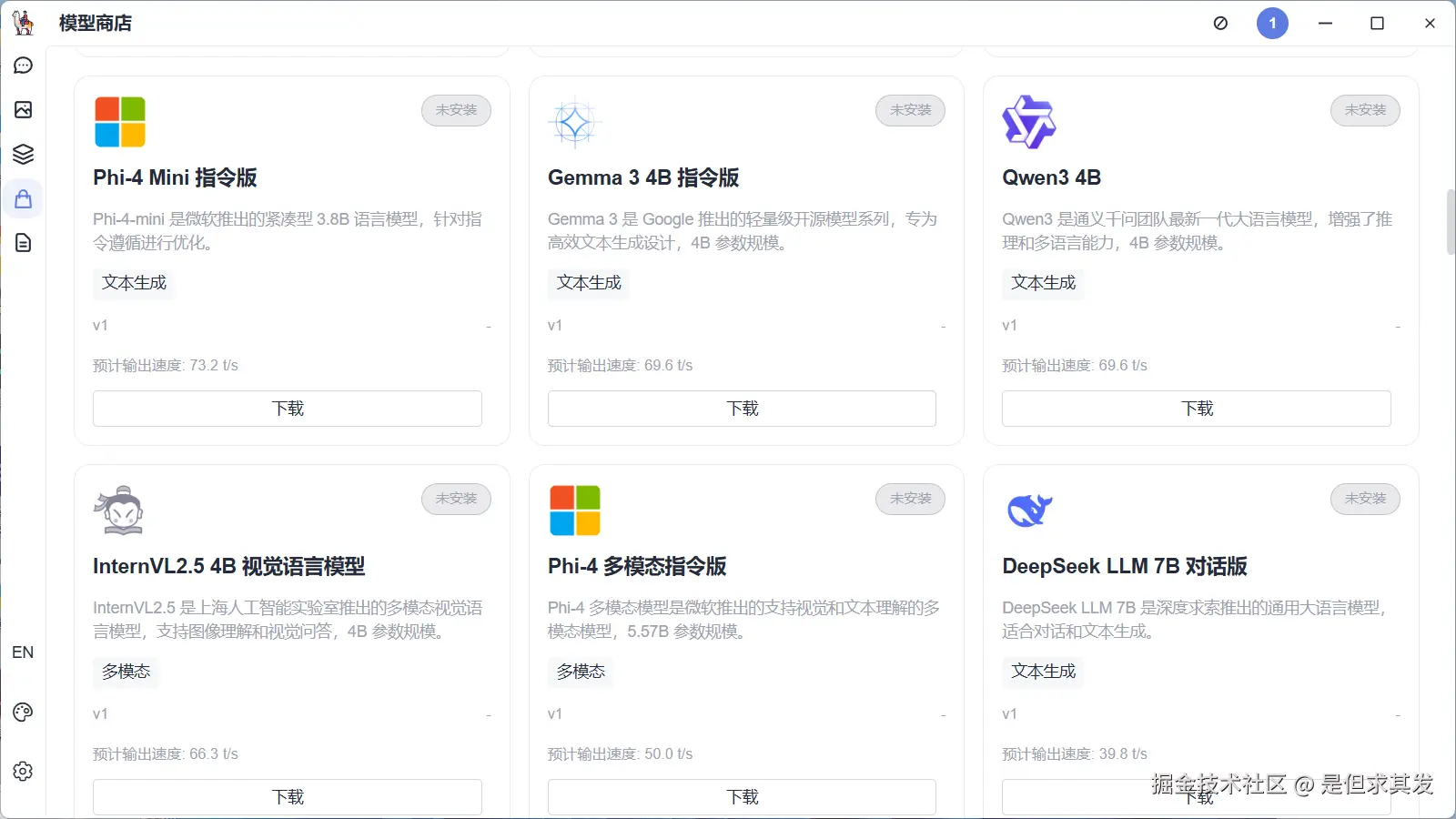The image size is (1456, 819).
Task: Select title InternVL2.5 4B 视觉语言模型
Action: click(x=229, y=566)
